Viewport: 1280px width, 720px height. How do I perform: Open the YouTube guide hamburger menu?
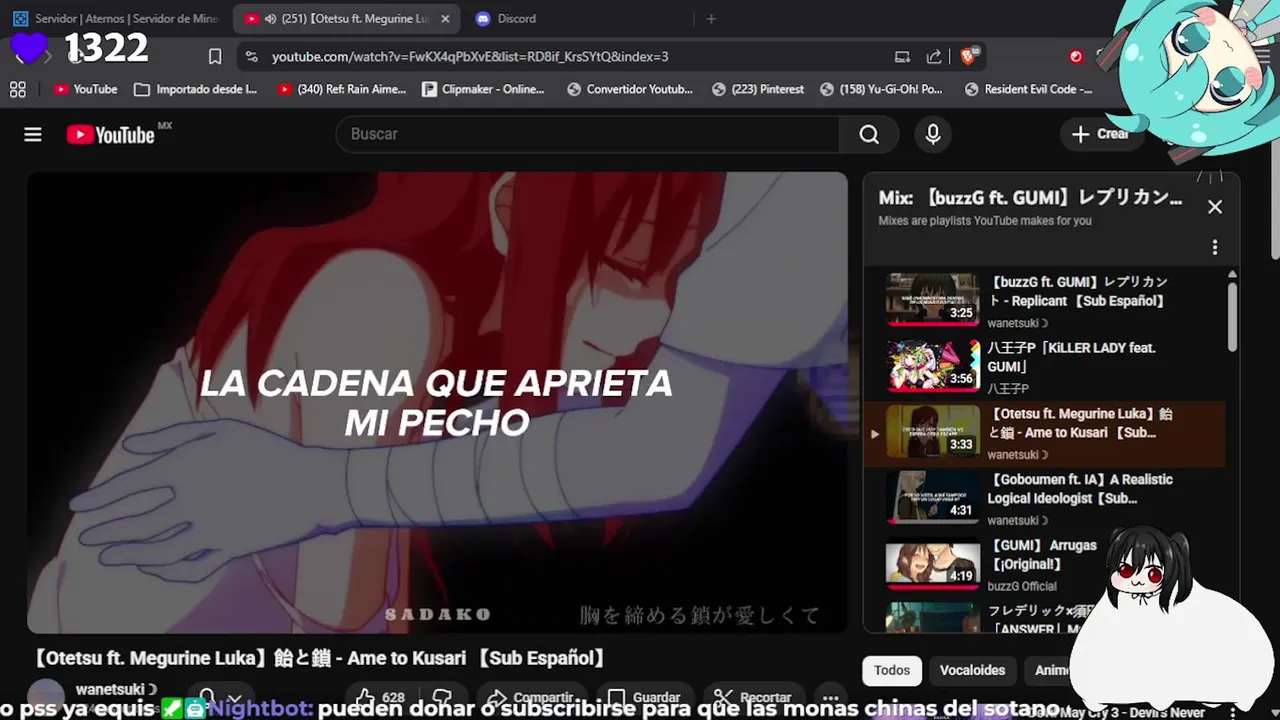[x=33, y=134]
